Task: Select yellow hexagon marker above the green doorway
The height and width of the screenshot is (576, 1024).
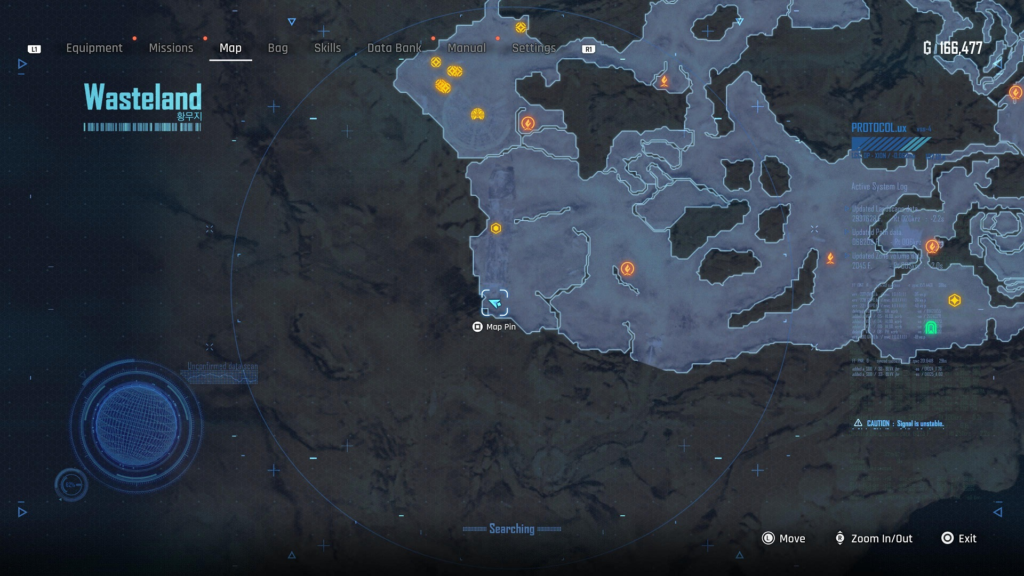Action: point(954,300)
